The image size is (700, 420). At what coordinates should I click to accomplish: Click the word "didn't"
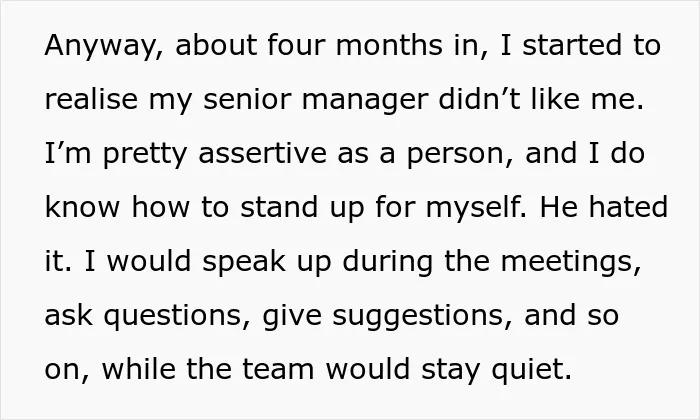[x=479, y=99]
